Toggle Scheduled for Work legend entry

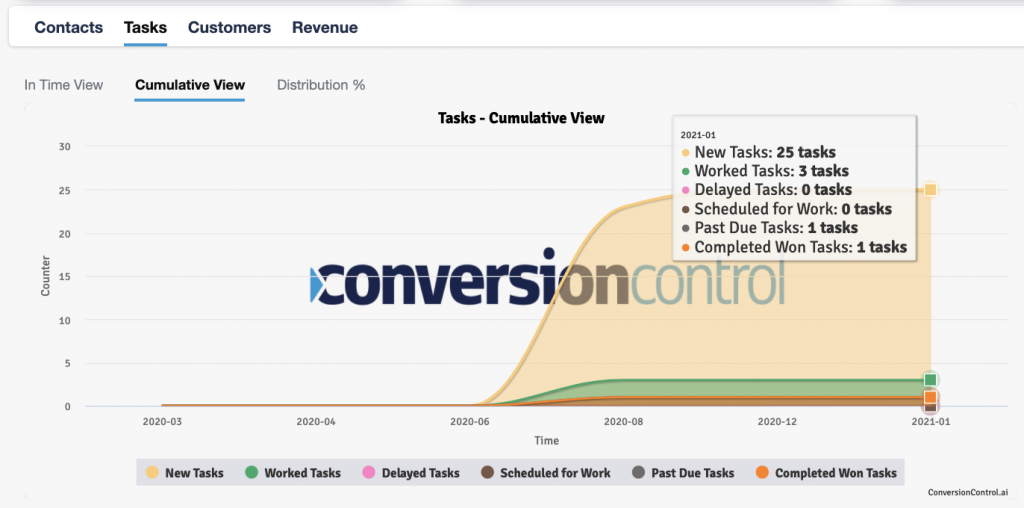click(545, 473)
